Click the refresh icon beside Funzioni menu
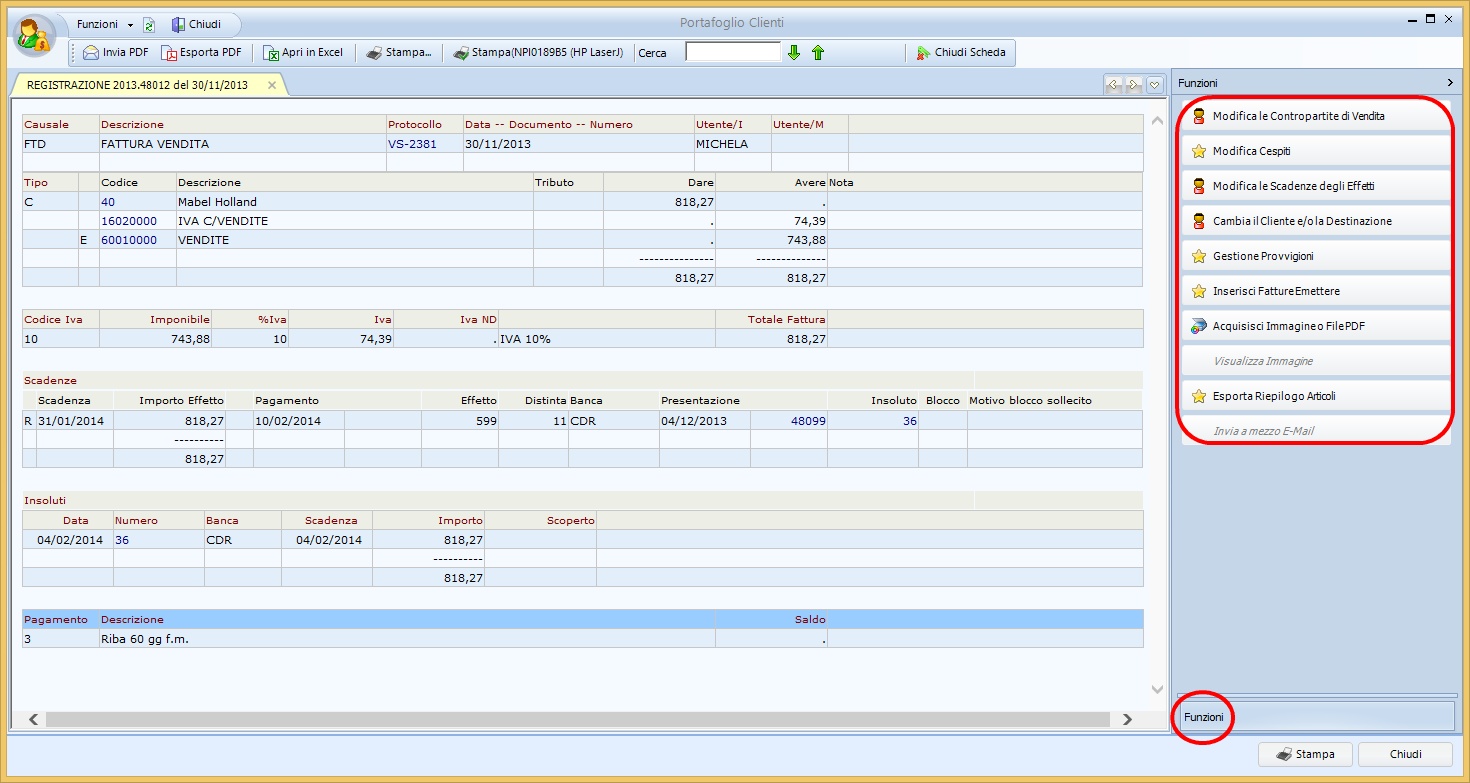 tap(149, 25)
